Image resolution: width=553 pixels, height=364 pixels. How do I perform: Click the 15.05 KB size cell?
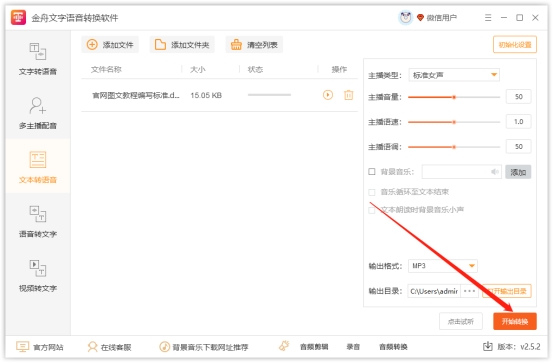tap(206, 95)
